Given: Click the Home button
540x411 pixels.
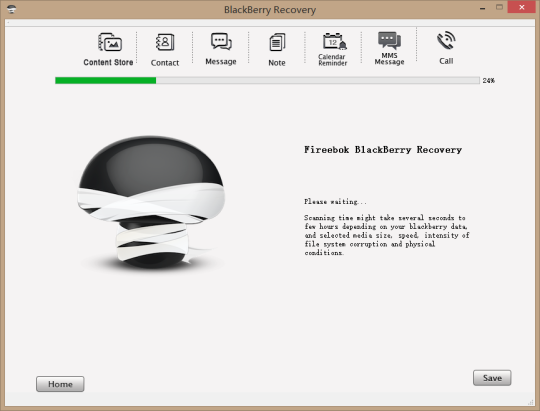Looking at the screenshot, I should point(60,384).
